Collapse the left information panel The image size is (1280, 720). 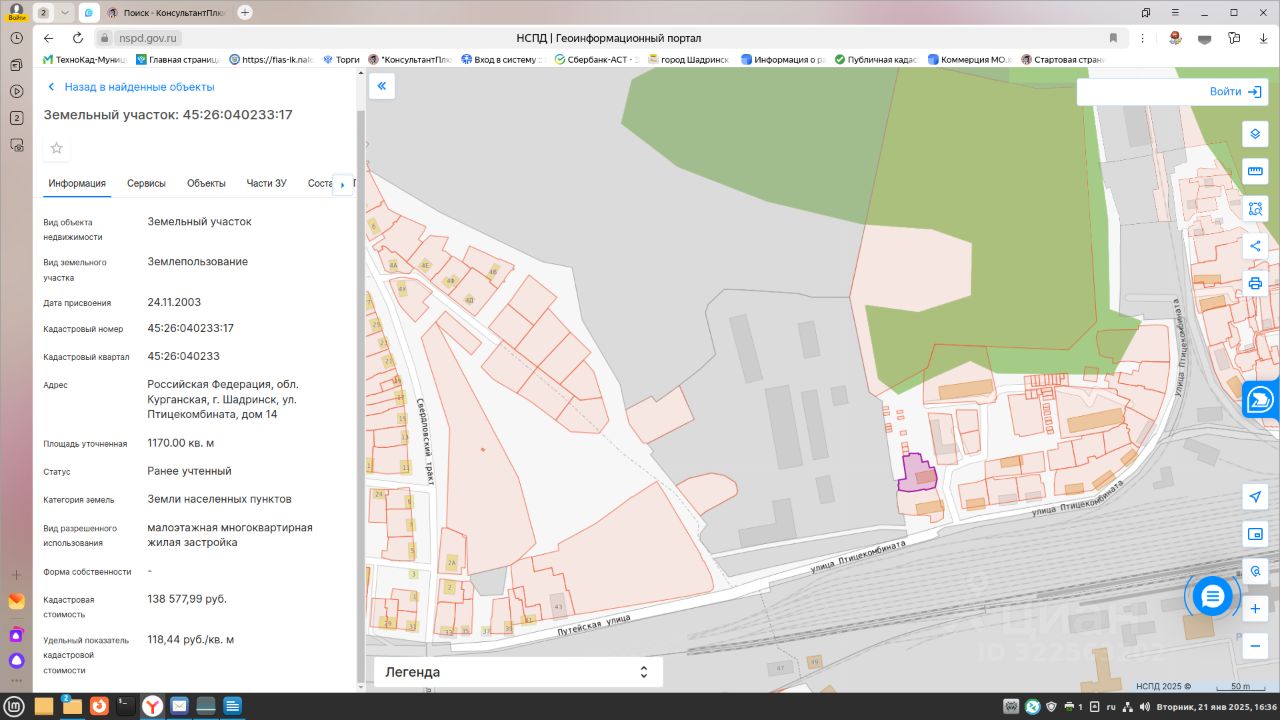click(x=381, y=86)
